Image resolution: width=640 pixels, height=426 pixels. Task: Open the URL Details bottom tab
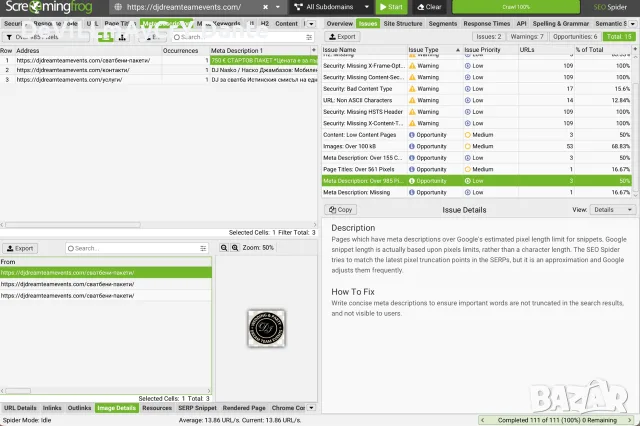tap(20, 408)
